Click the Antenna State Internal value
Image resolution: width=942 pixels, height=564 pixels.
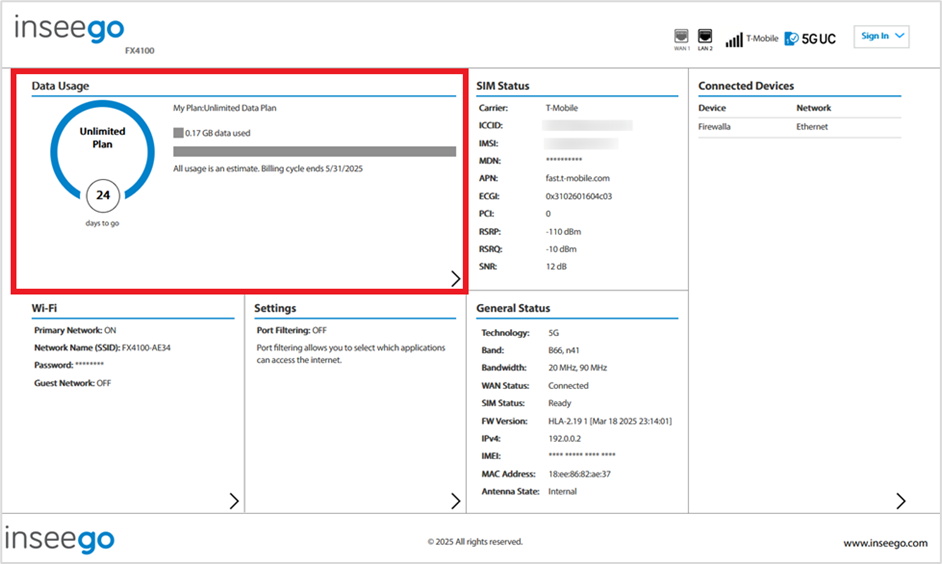[x=562, y=491]
